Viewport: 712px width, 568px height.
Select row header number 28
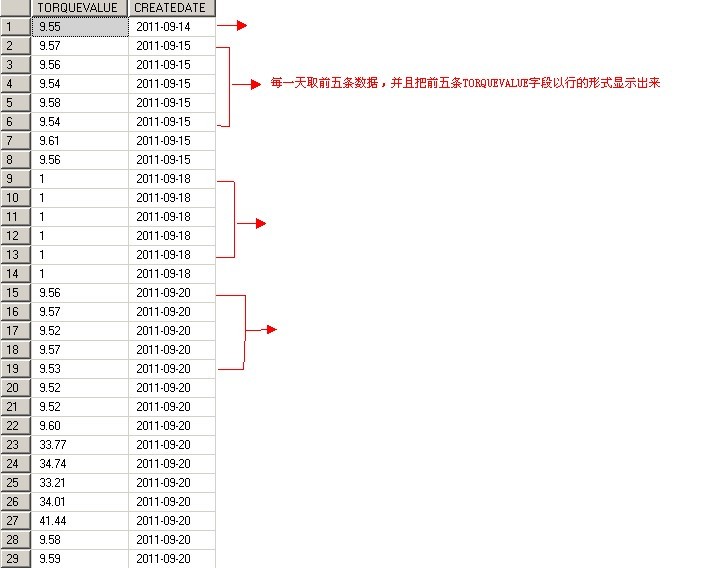[x=15, y=540]
